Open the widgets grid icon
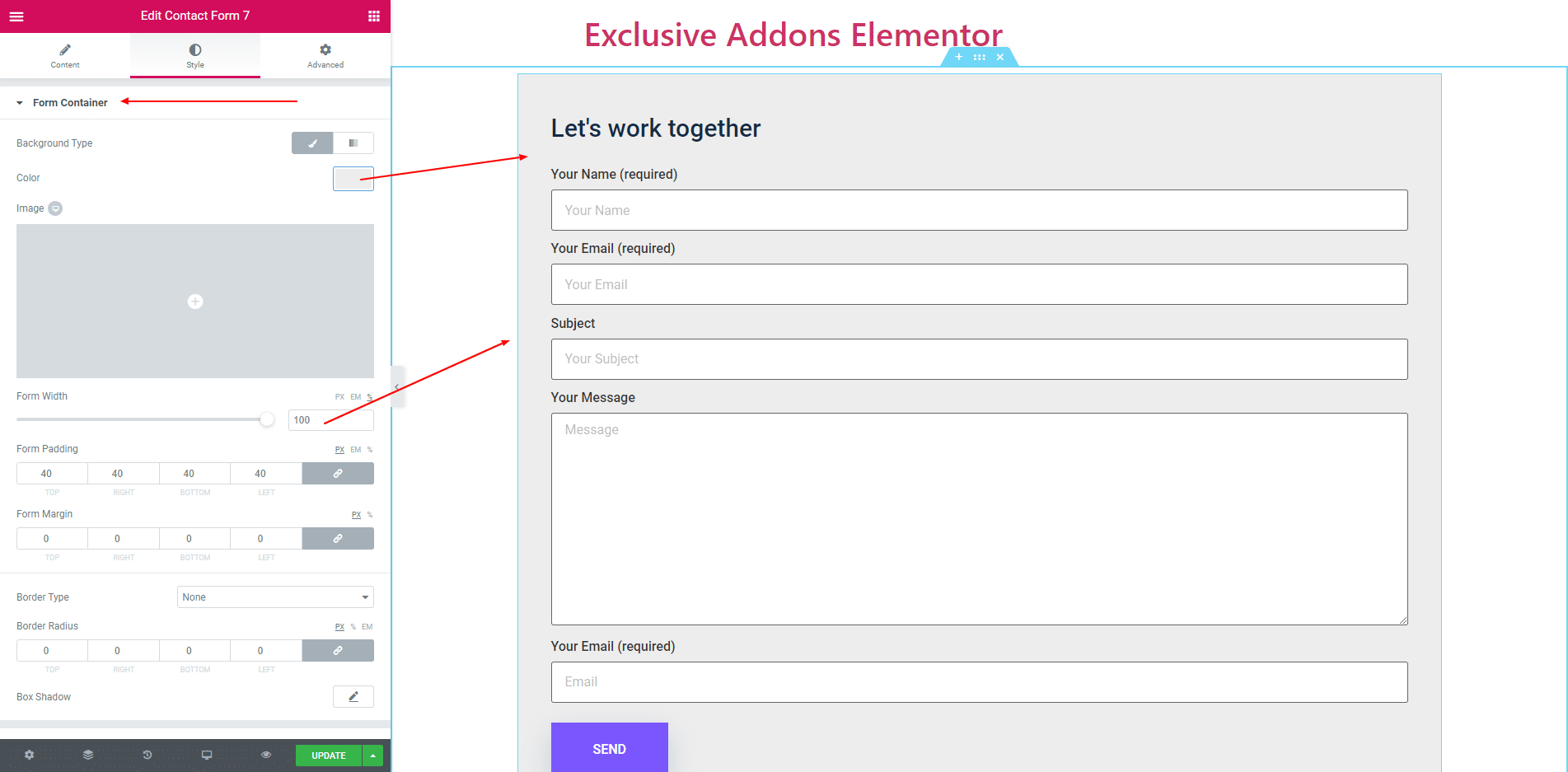1568x772 pixels. (374, 16)
